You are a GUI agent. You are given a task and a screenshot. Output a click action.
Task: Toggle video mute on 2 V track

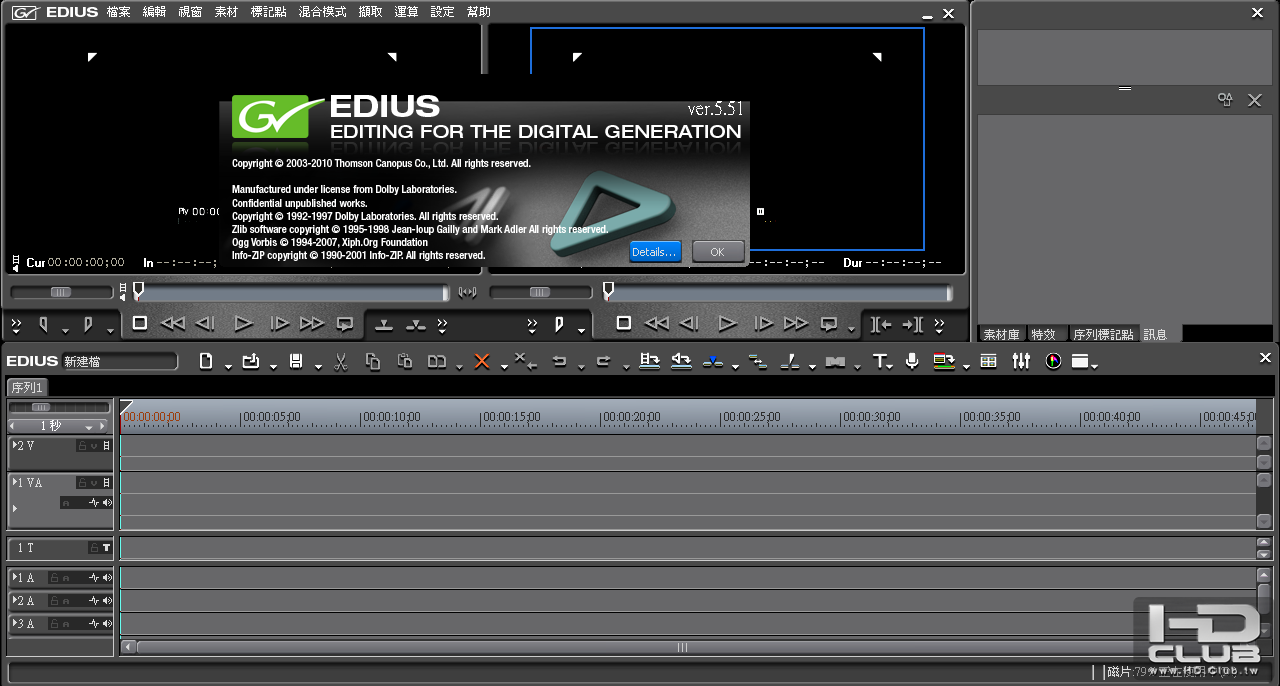click(106, 446)
